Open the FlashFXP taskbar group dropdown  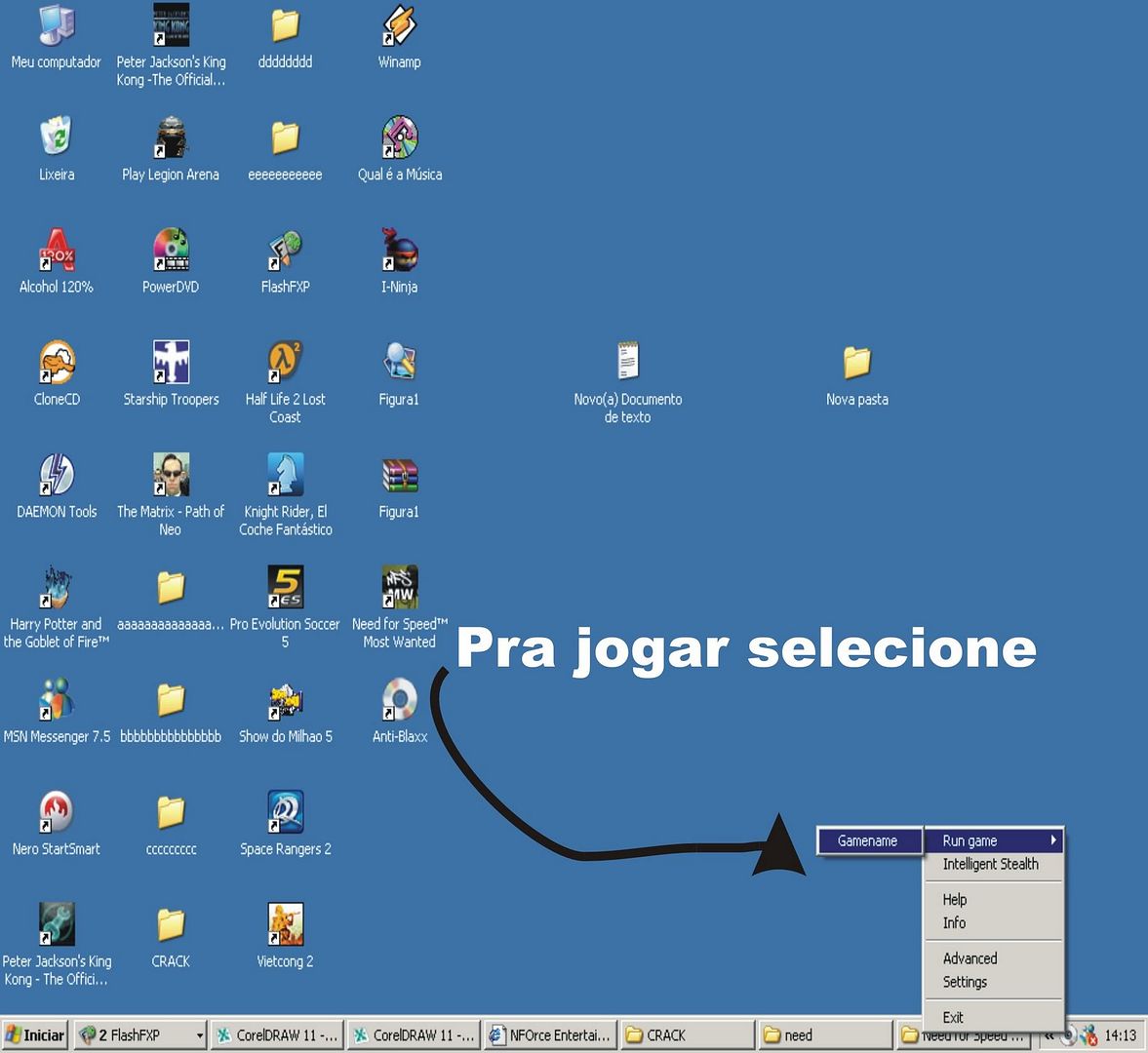(199, 1035)
